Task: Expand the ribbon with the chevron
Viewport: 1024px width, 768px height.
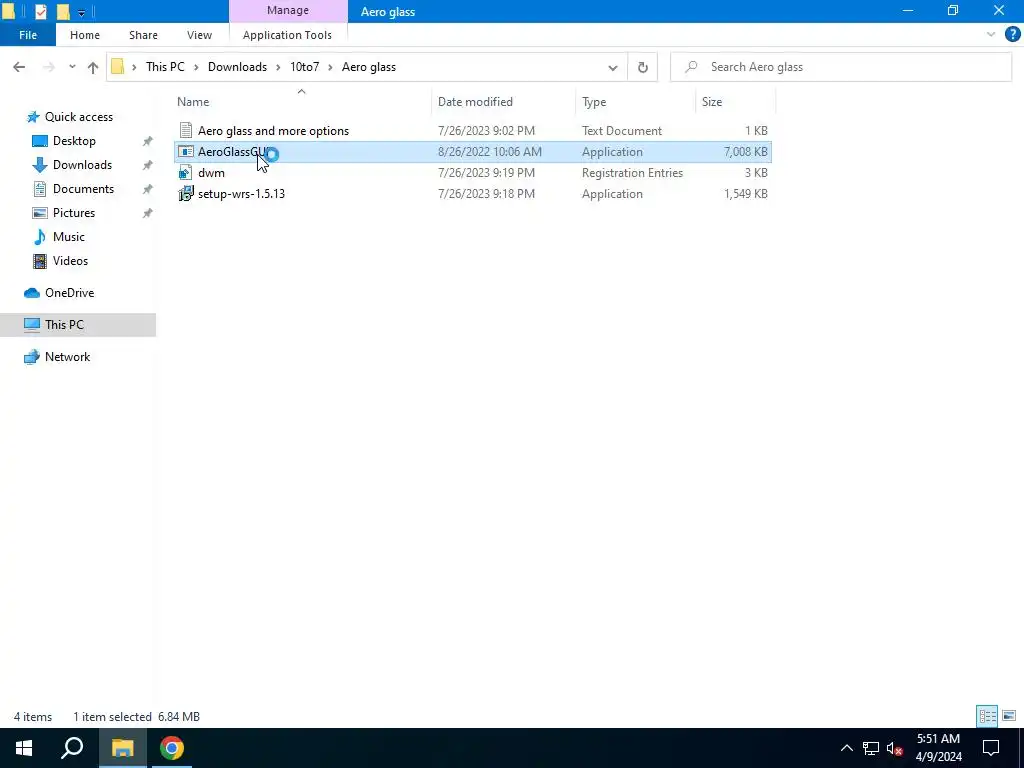Action: [991, 34]
